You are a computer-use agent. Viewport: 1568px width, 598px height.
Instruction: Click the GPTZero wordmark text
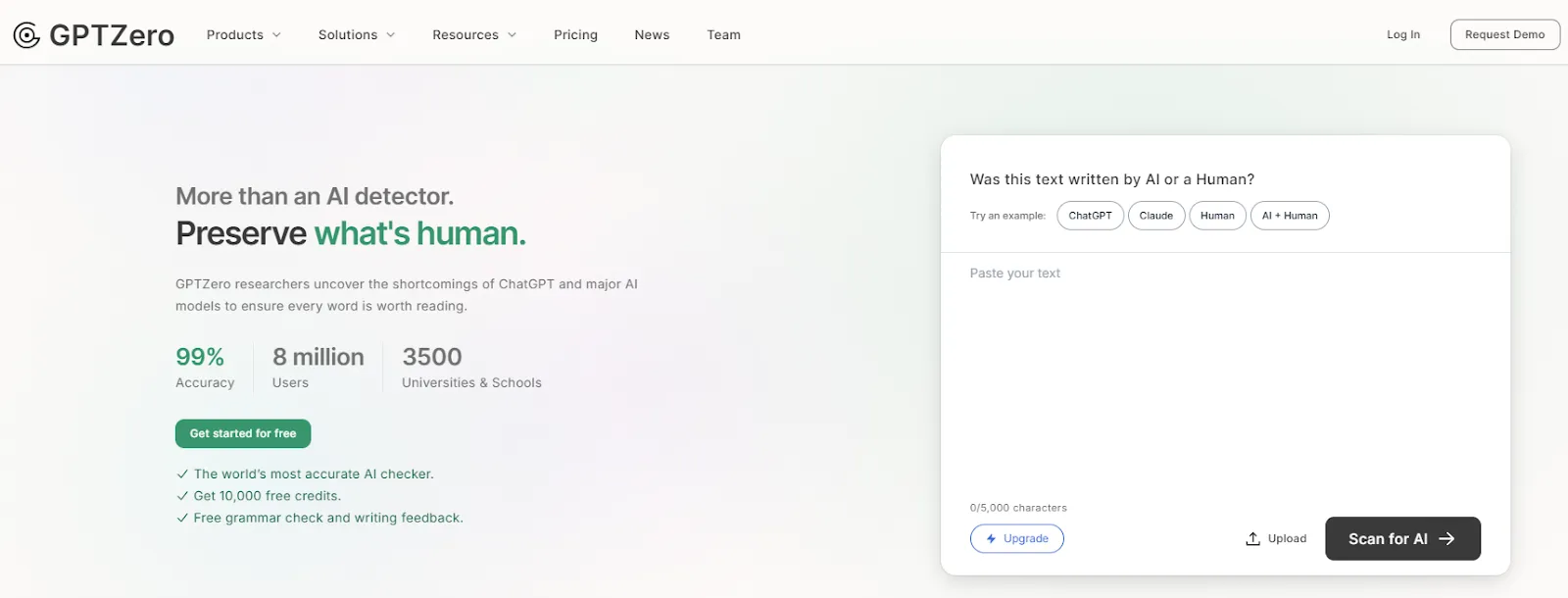(x=112, y=35)
